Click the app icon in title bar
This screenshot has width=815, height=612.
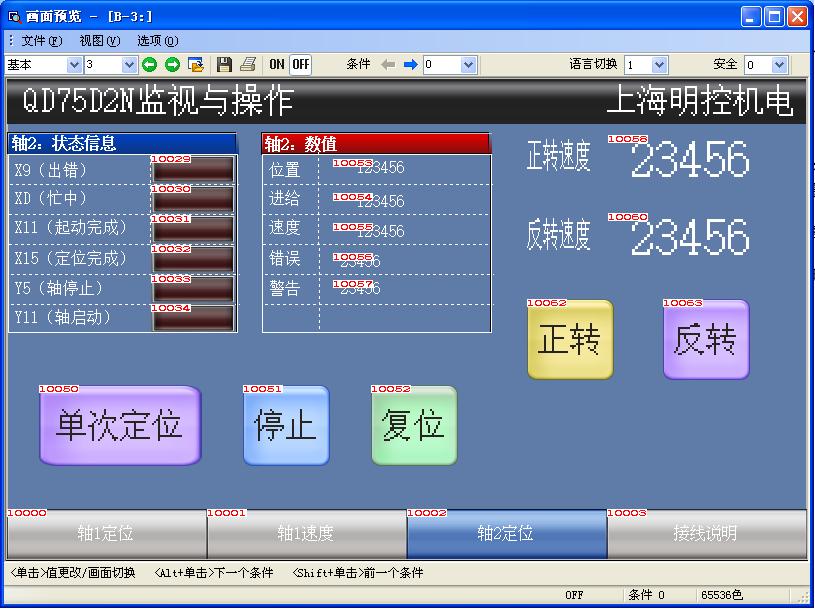pyautogui.click(x=15, y=17)
